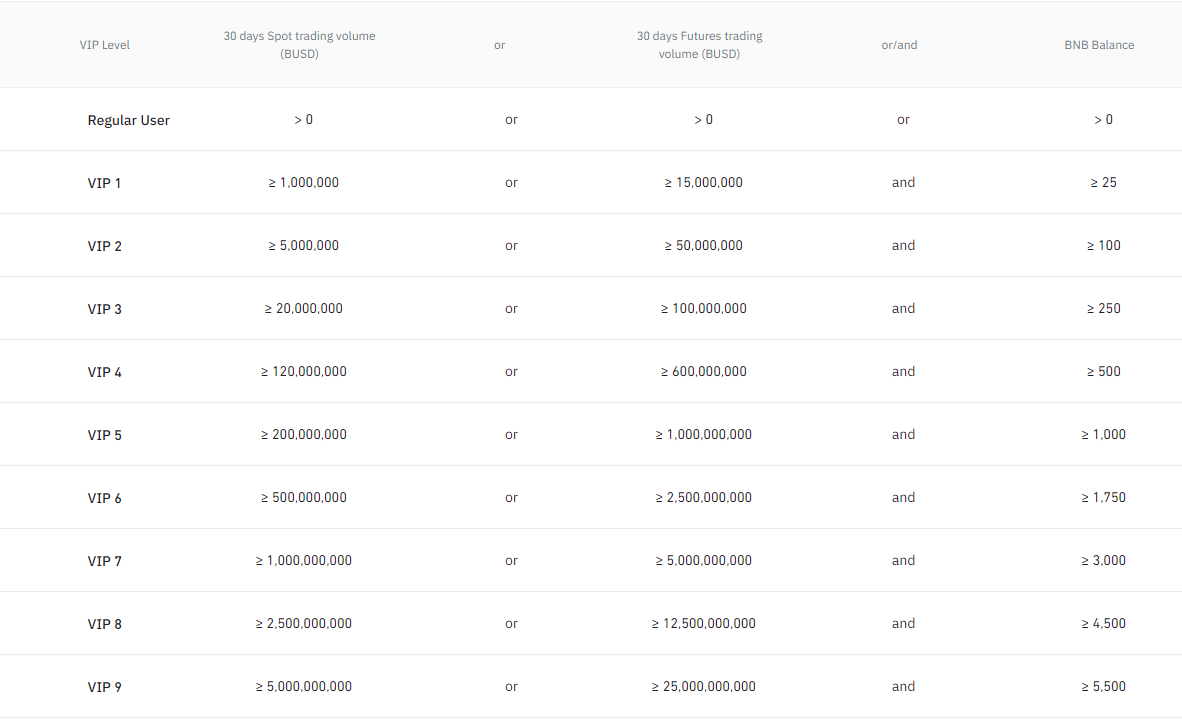Select the "Regular User" row label

tap(128, 120)
